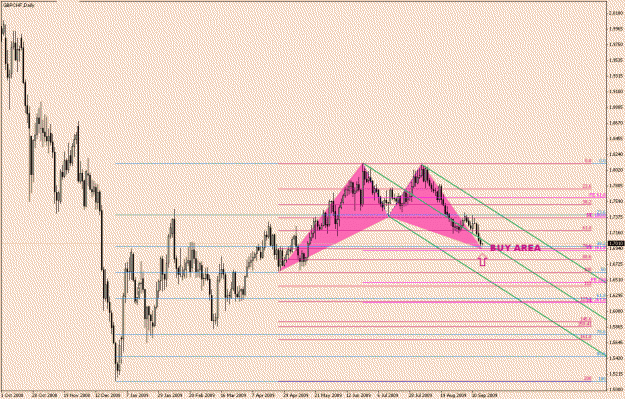The image size is (625, 399).
Task: Click the 6 Jul 2009 date label
Action: coord(387,396)
